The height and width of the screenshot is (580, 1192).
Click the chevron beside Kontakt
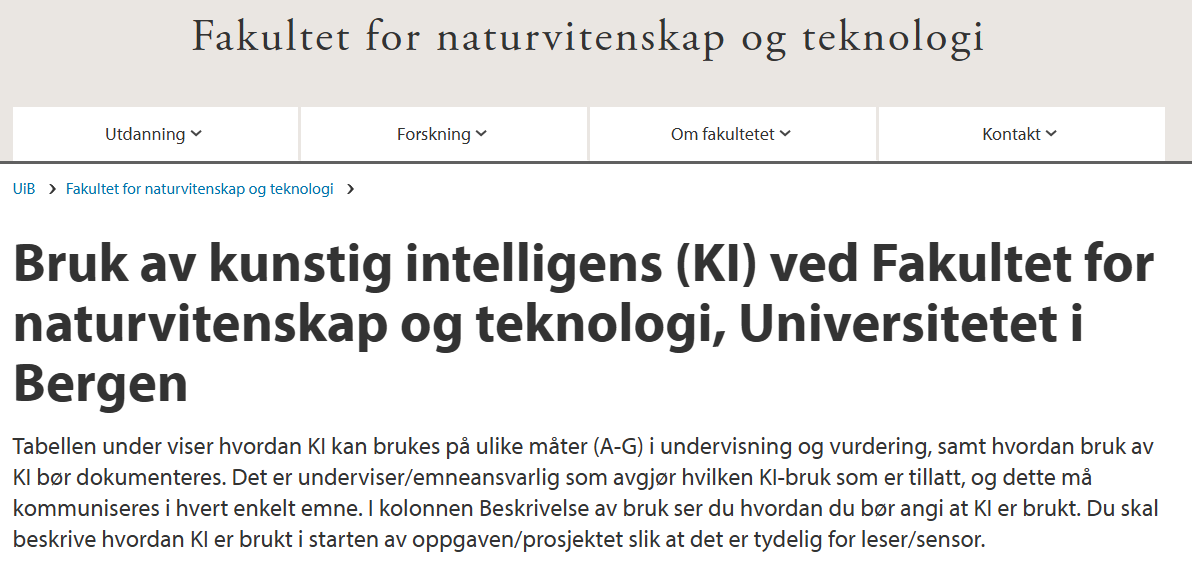click(x=1052, y=134)
